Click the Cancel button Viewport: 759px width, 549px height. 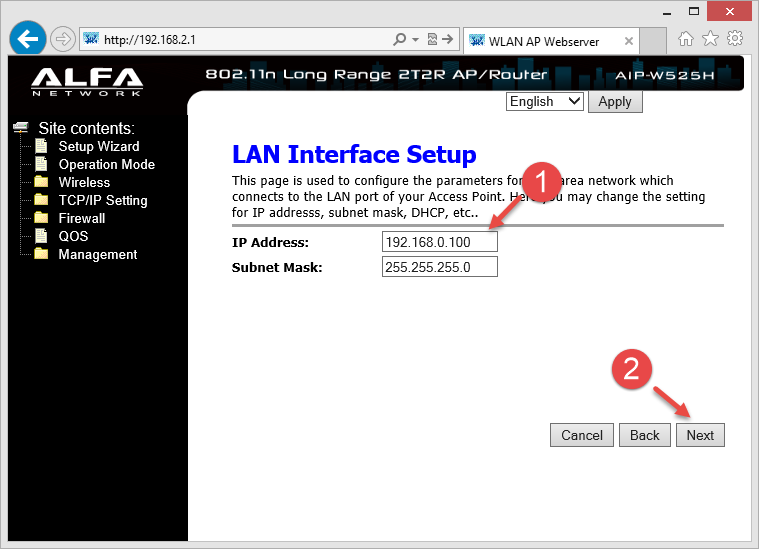[582, 435]
